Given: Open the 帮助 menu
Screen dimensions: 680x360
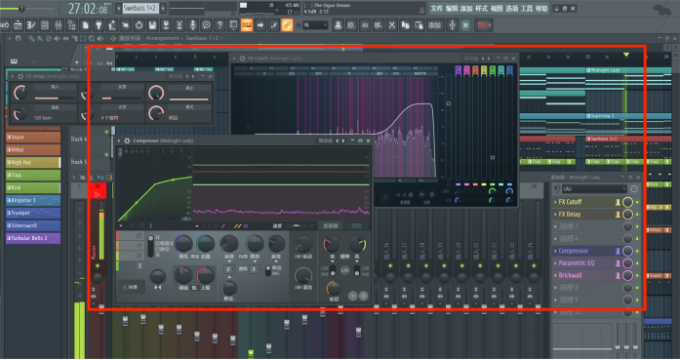Looking at the screenshot, I should click(x=542, y=8).
